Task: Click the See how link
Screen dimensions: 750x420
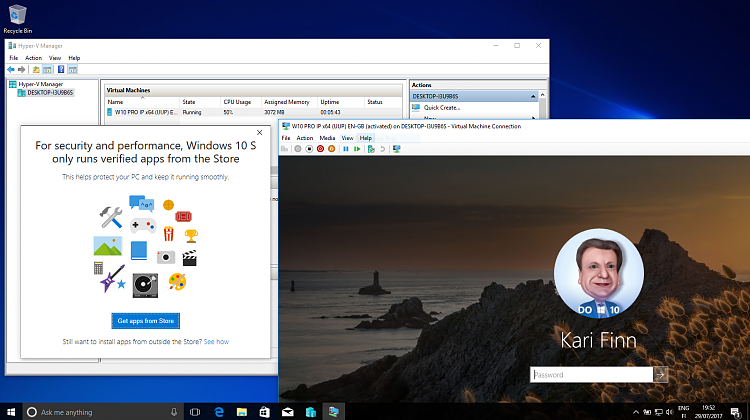Action: (x=216, y=342)
